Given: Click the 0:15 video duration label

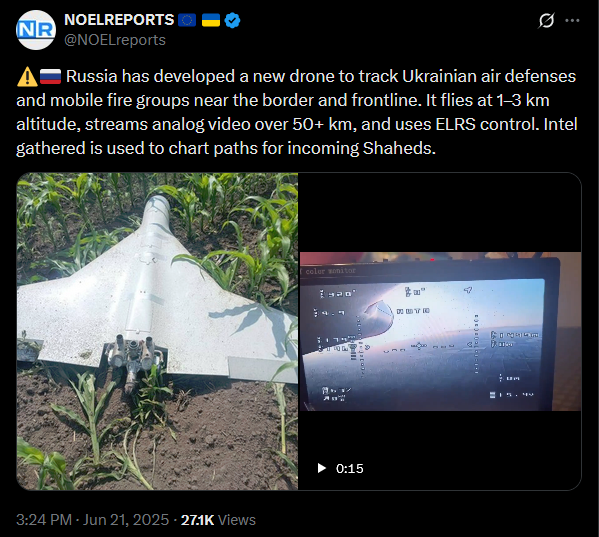Looking at the screenshot, I should pos(350,469).
